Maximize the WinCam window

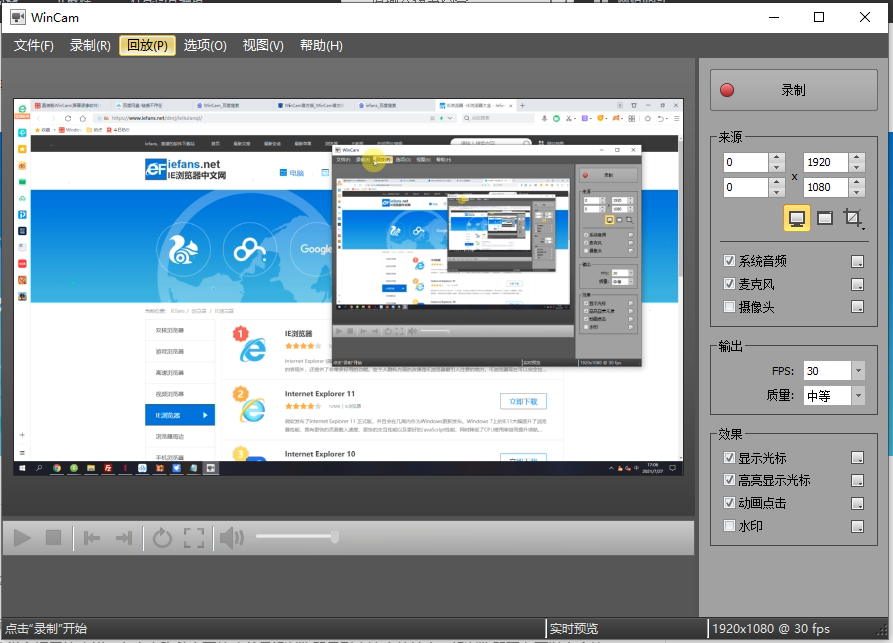[x=819, y=18]
